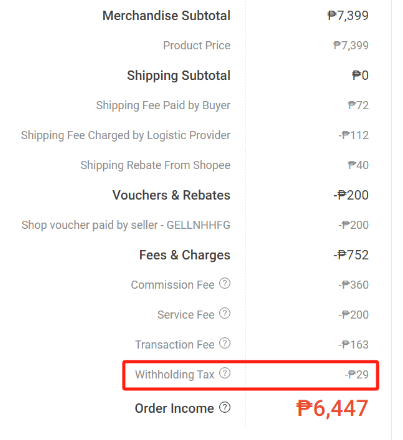Click the Fees & Charges heading
This screenshot has width=403, height=440.
click(x=185, y=255)
